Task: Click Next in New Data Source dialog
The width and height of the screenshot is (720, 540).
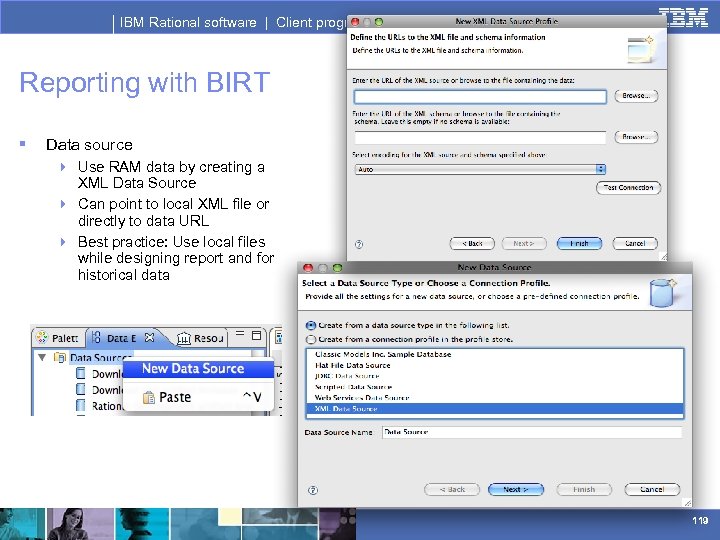Action: [516, 489]
